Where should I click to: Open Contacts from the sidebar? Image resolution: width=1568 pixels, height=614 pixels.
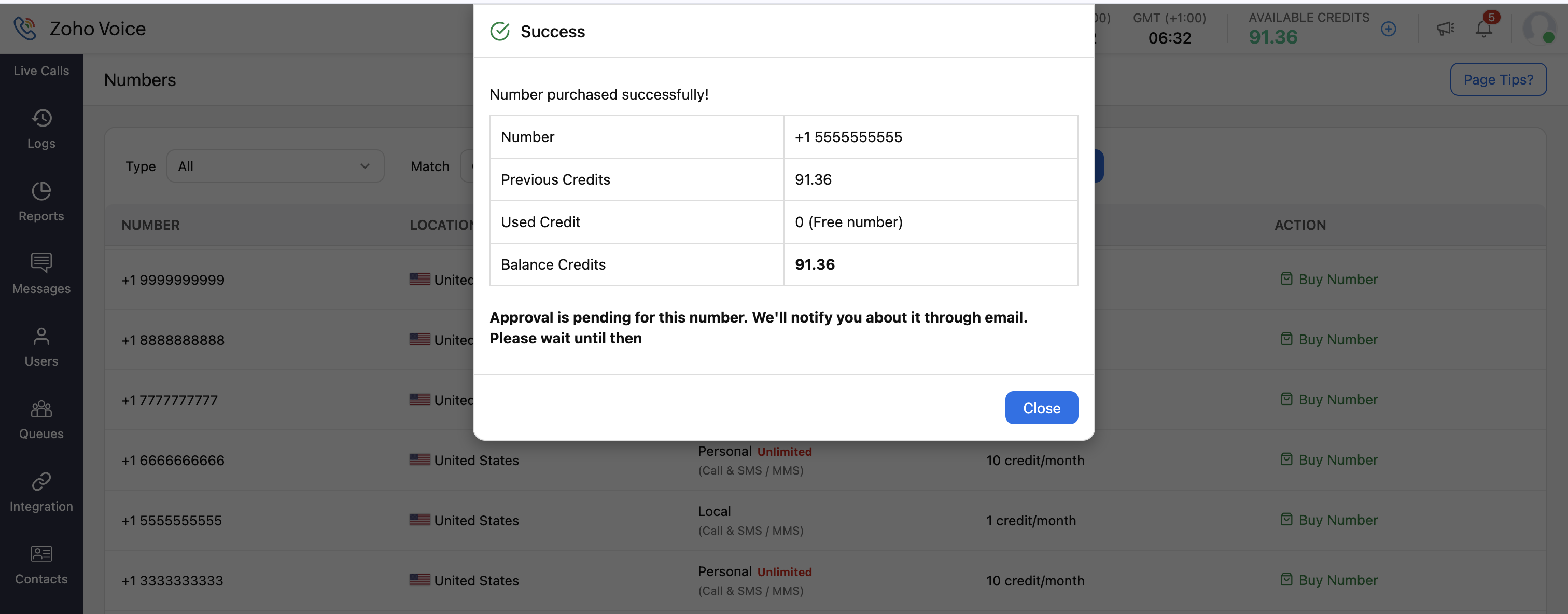pyautogui.click(x=41, y=564)
